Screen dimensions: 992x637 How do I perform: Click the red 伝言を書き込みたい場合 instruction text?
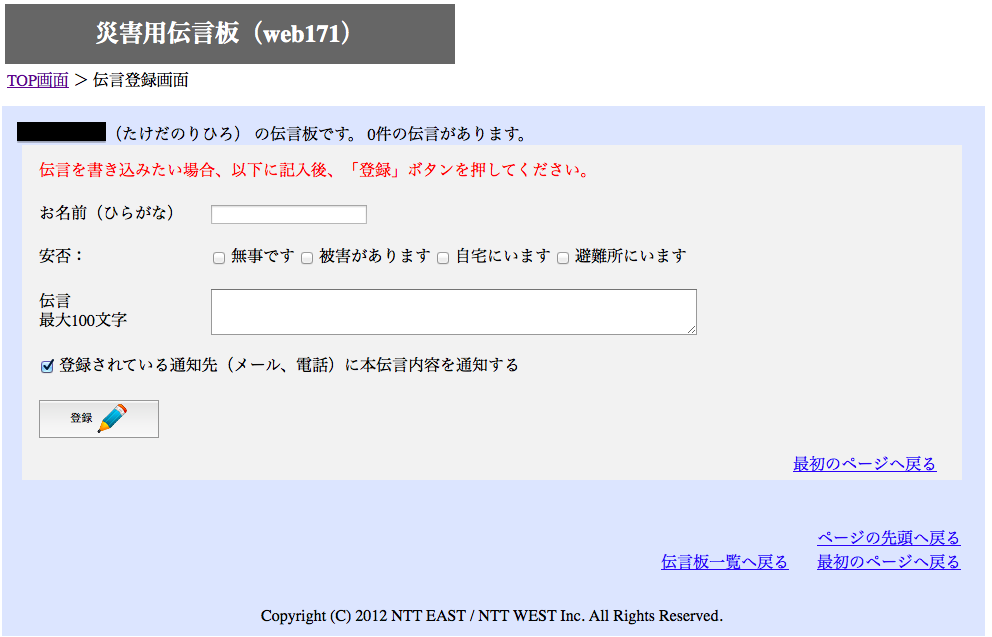coord(314,170)
